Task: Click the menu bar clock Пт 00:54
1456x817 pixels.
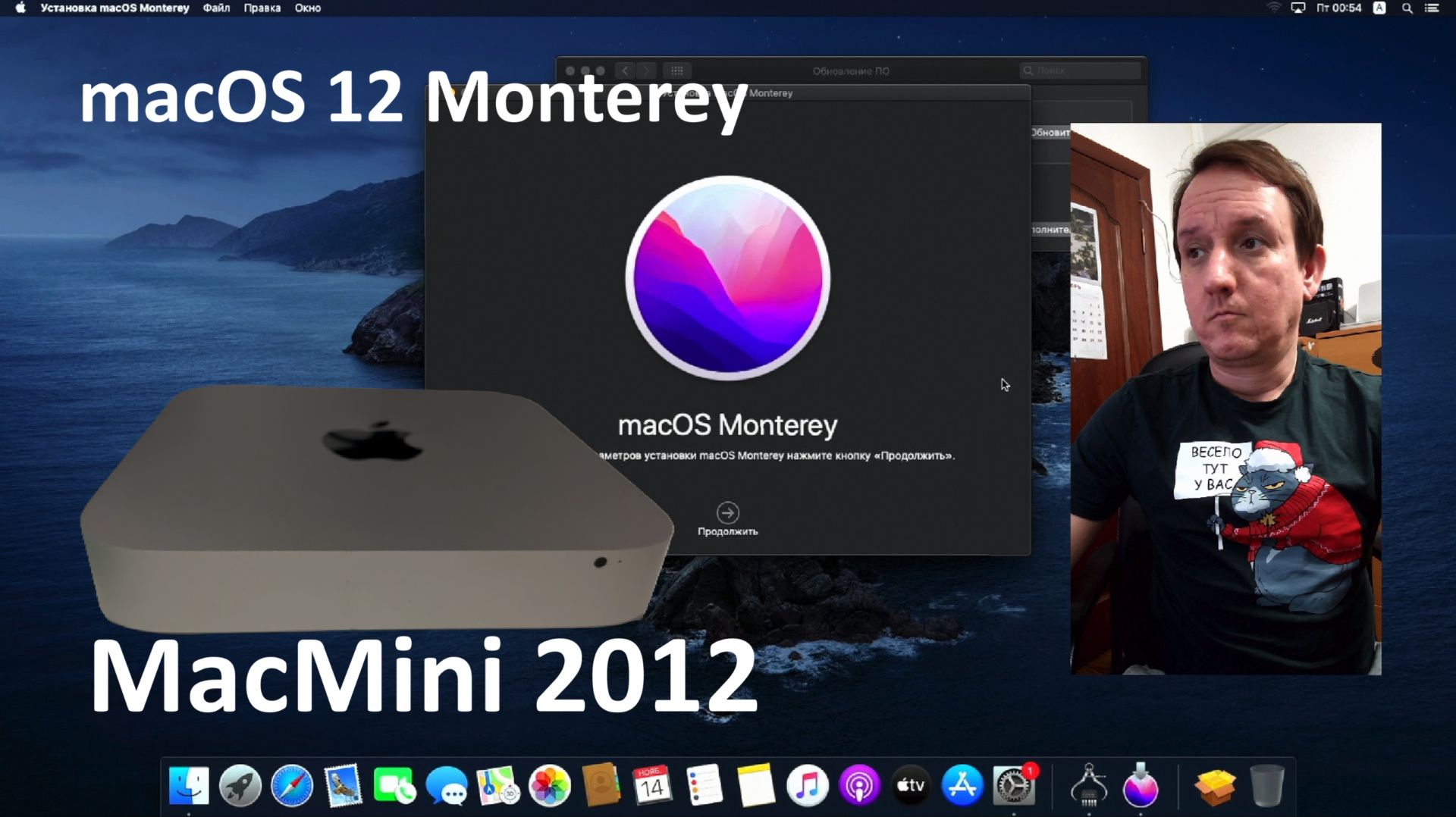Action: [x=1338, y=8]
